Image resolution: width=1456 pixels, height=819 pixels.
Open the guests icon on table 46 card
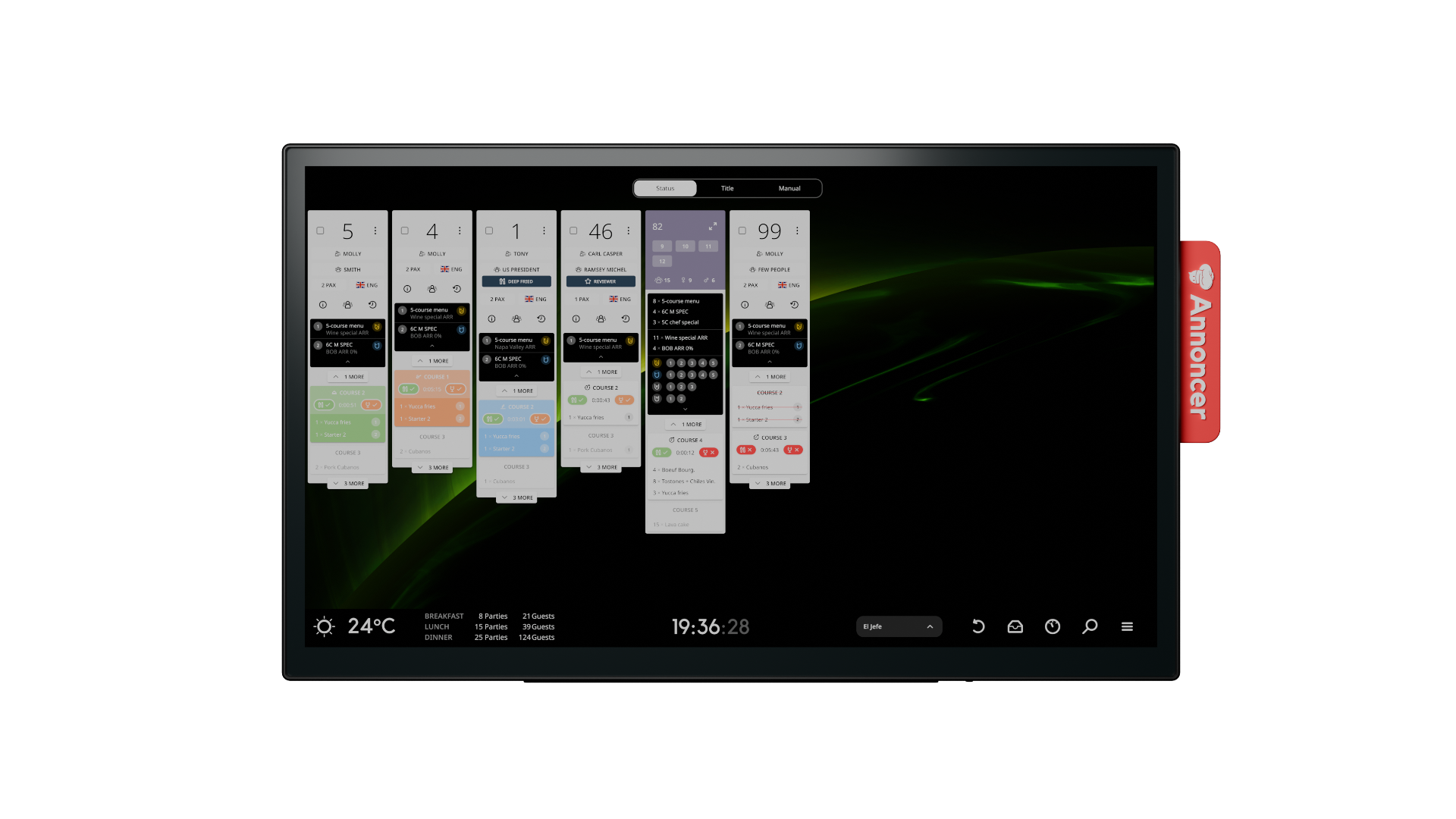tap(601, 319)
